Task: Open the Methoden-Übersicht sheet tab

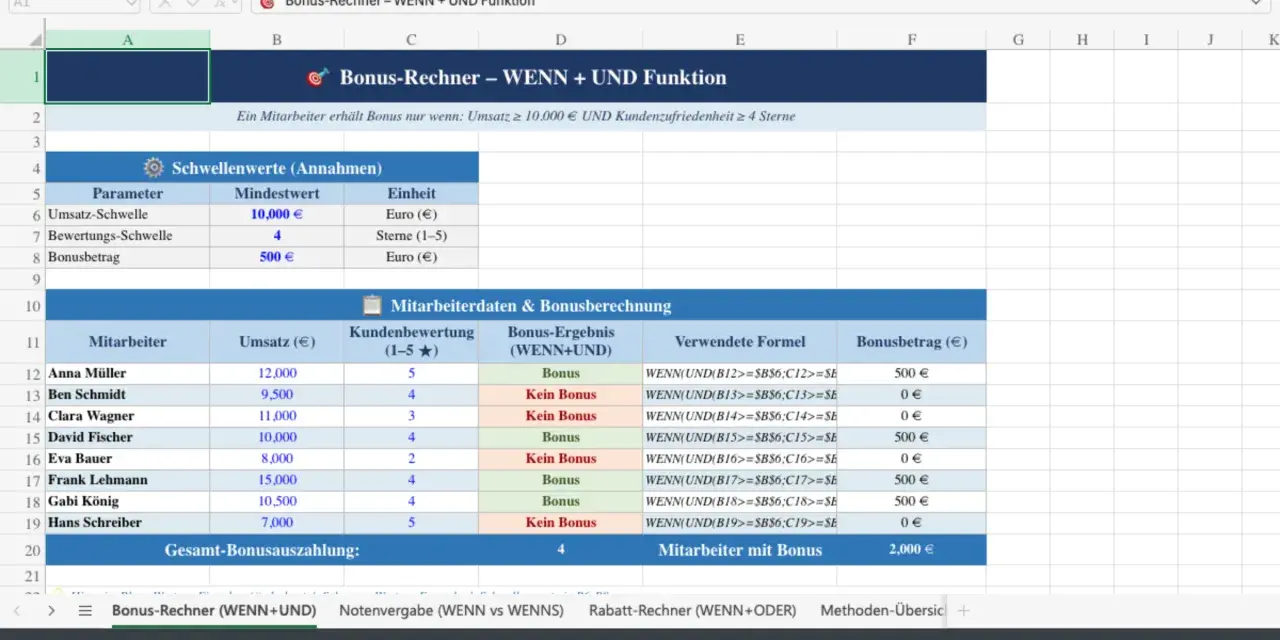Action: 881,610
